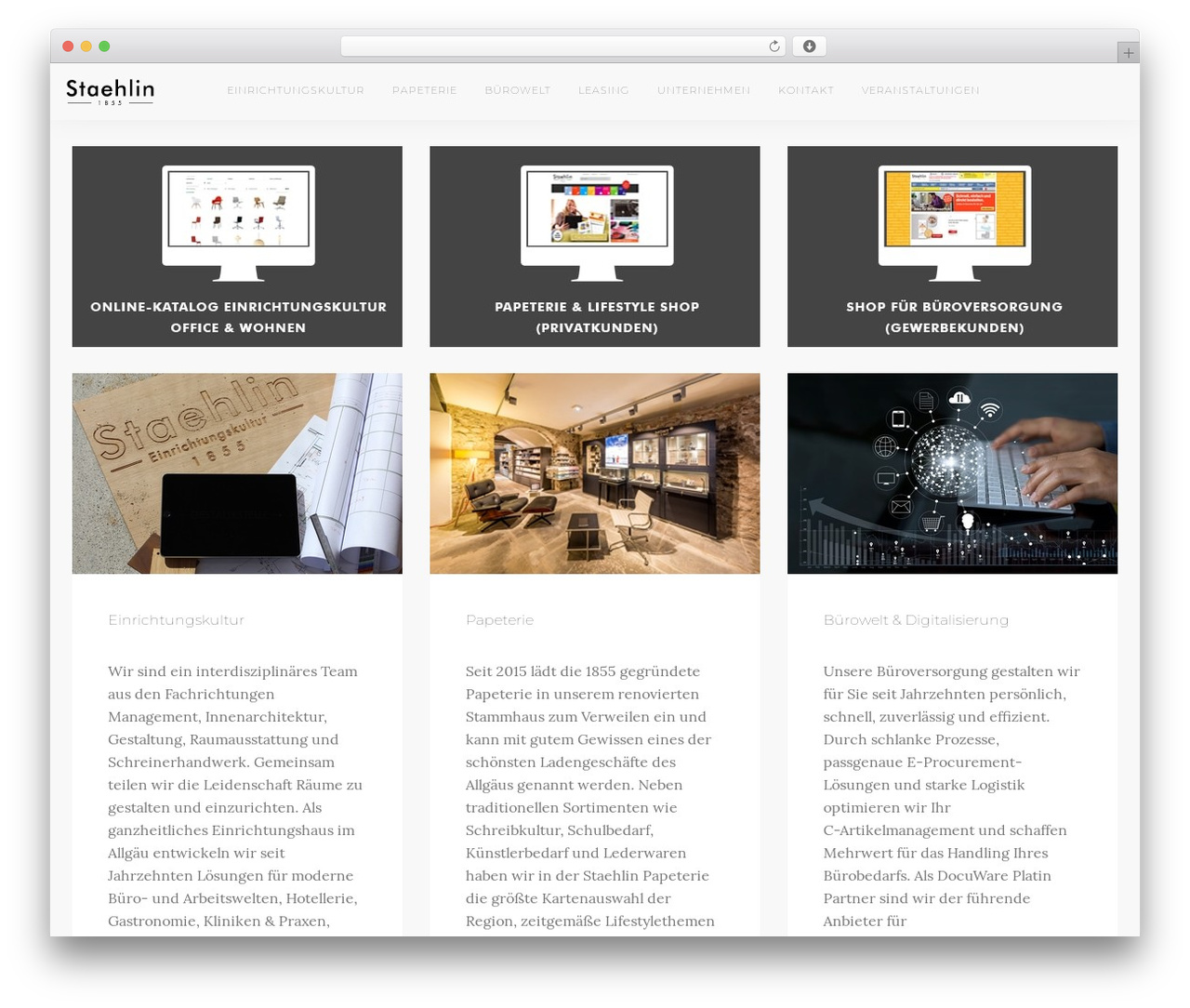
Task: Open the Bürowelt menu item
Action: [x=518, y=90]
